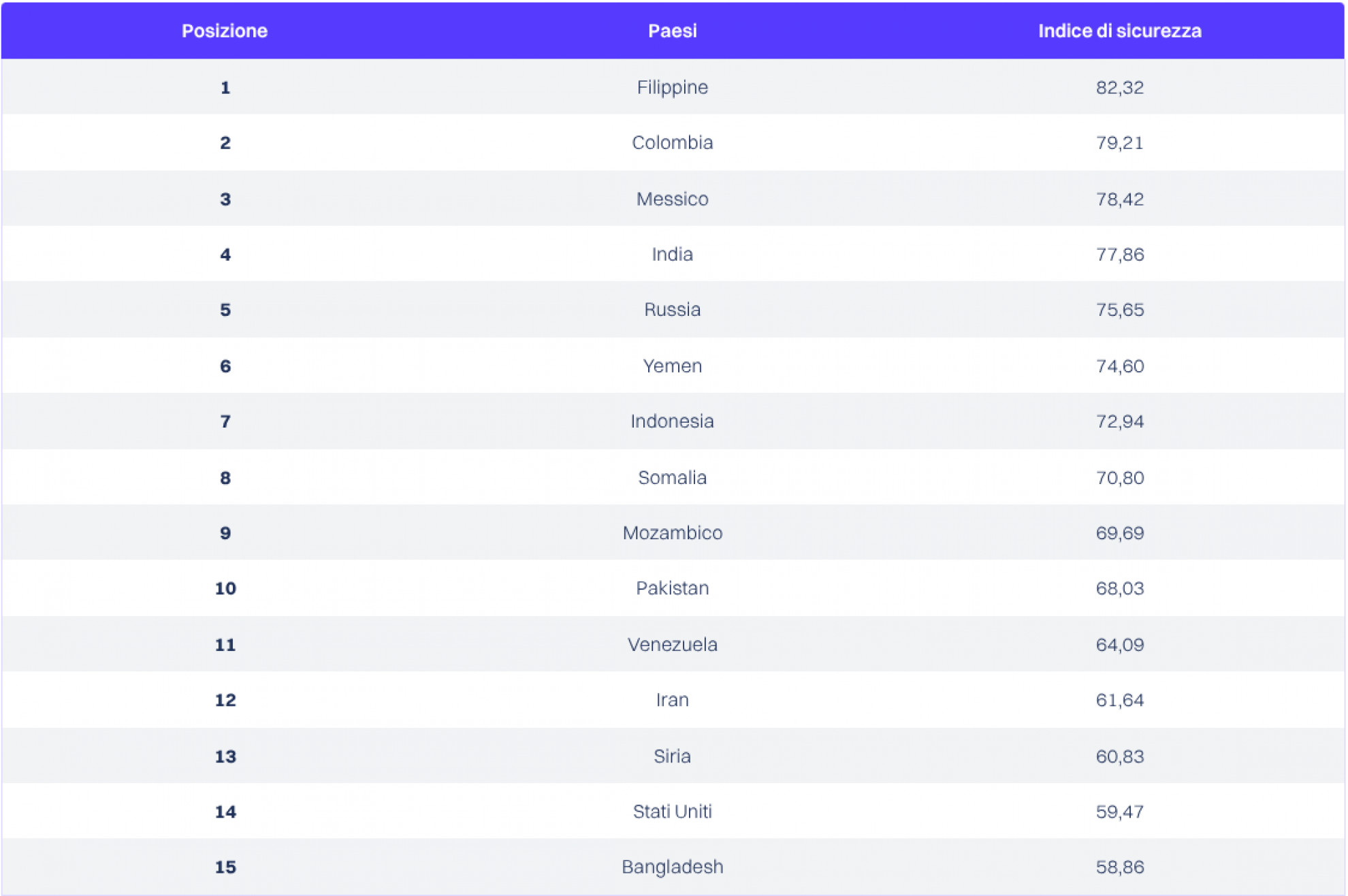Image resolution: width=1348 pixels, height=896 pixels.
Task: Select the Venezuela cell
Action: click(672, 644)
